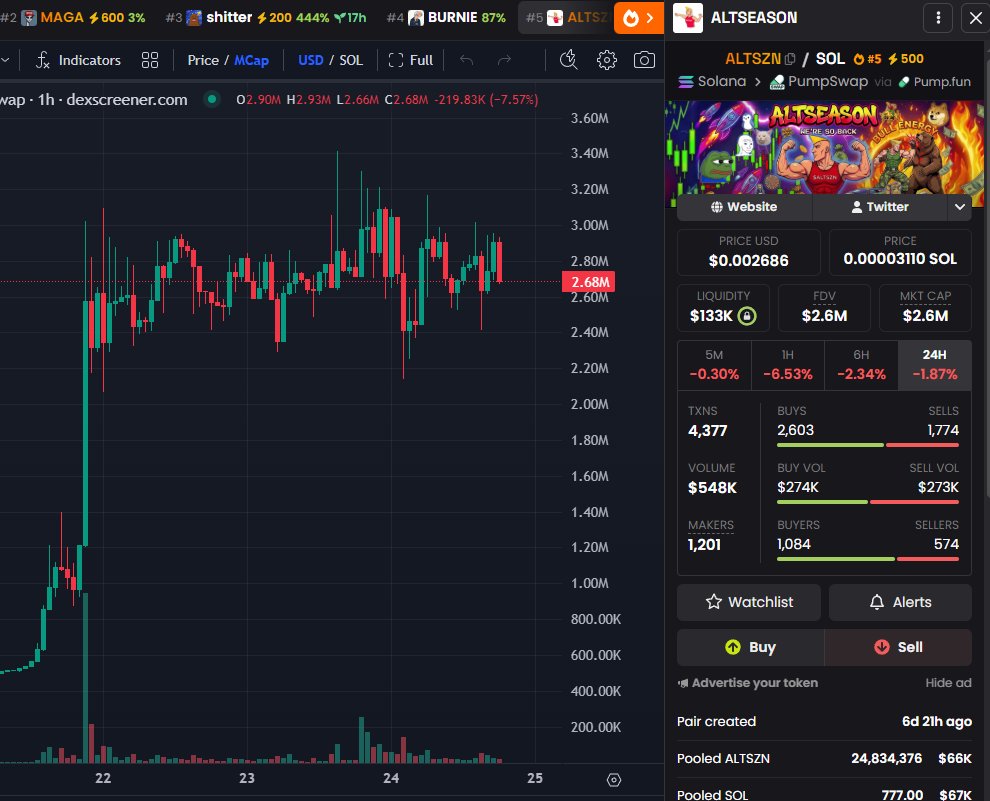Click the FDV value $2.6M
990x801 pixels.
(x=824, y=316)
